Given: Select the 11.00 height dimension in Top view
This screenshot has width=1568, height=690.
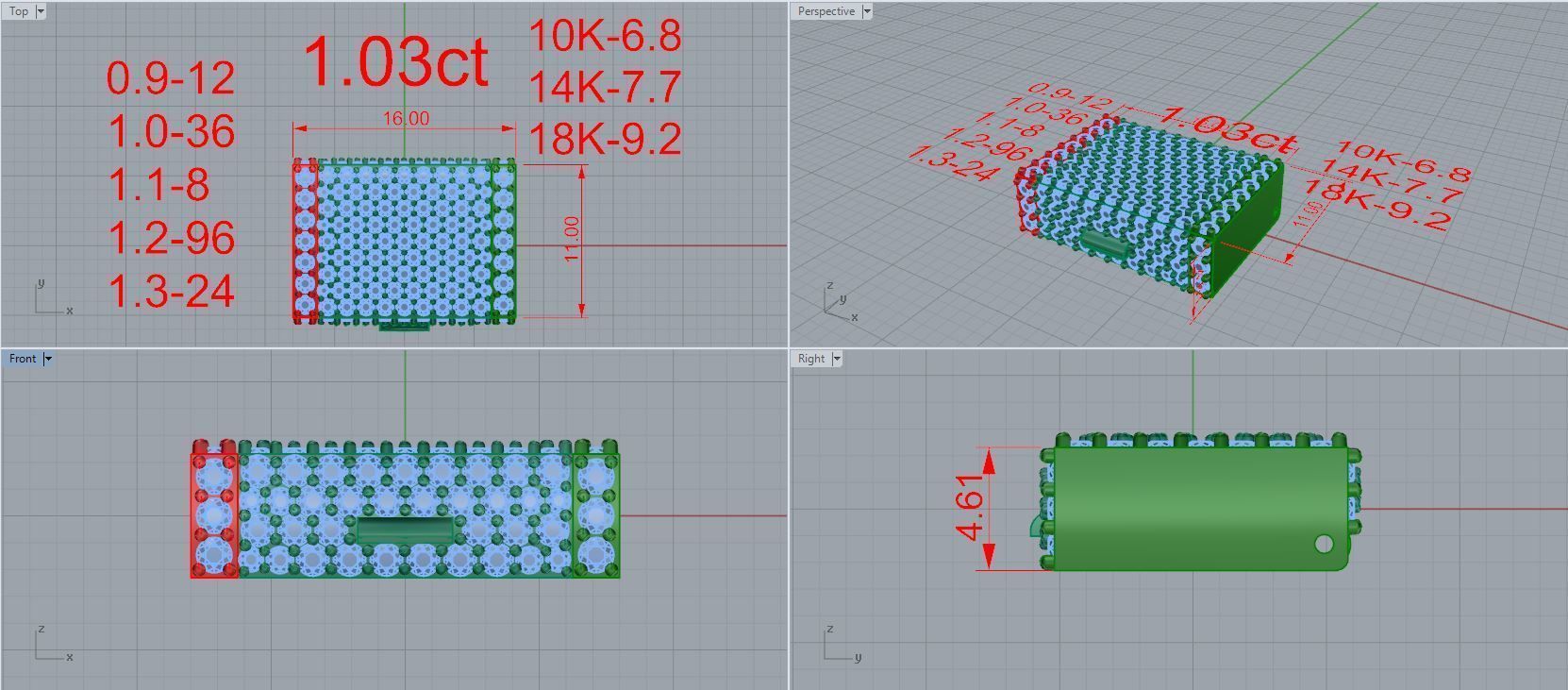Looking at the screenshot, I should (x=572, y=240).
